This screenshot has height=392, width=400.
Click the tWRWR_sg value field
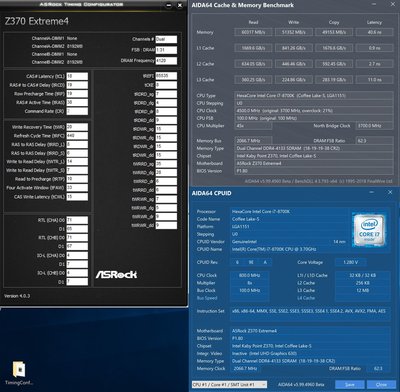[166, 199]
